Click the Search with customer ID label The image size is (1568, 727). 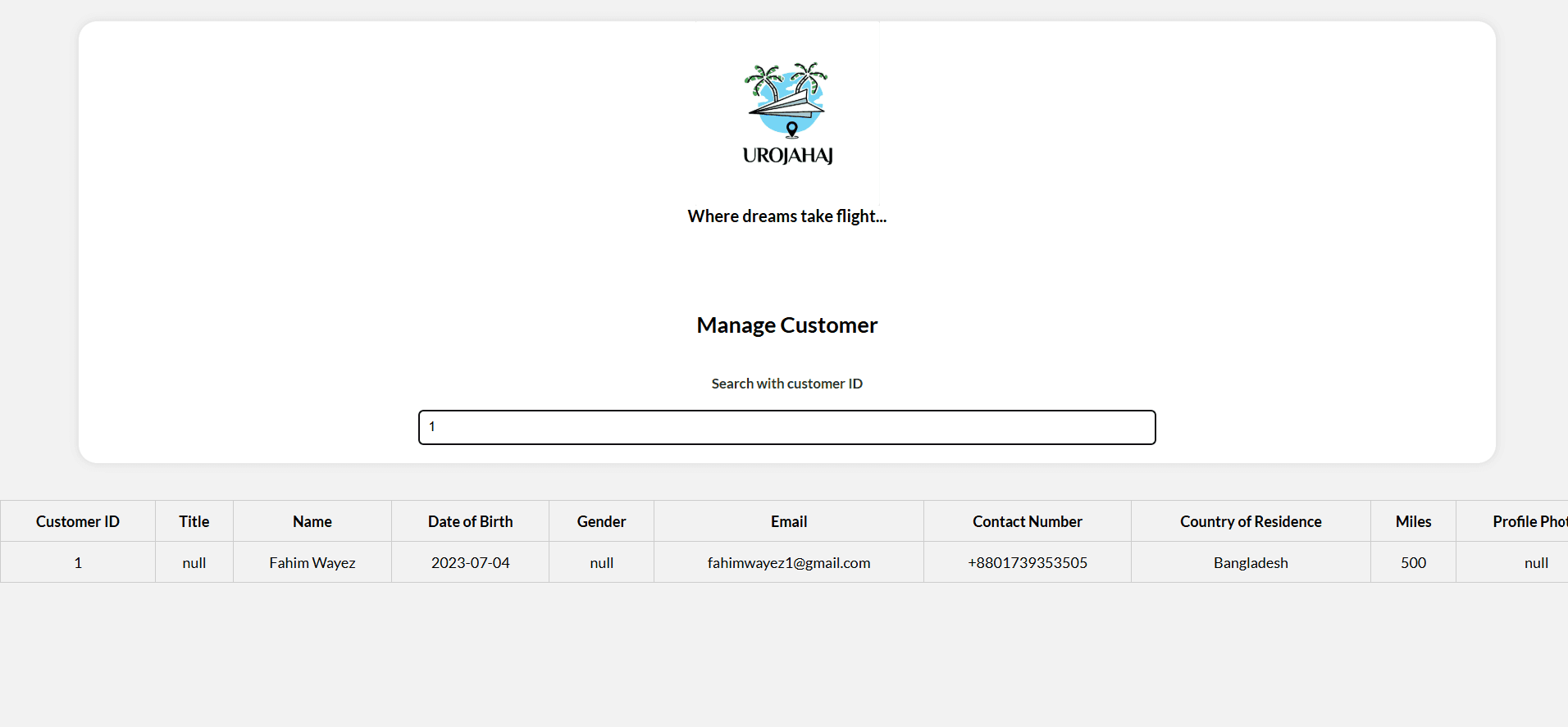786,384
